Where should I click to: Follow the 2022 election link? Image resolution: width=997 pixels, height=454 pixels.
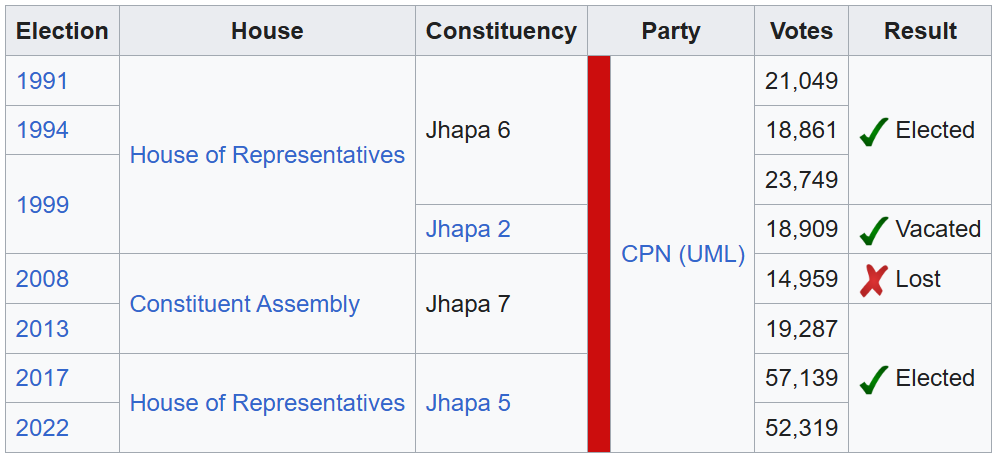[x=42, y=428]
